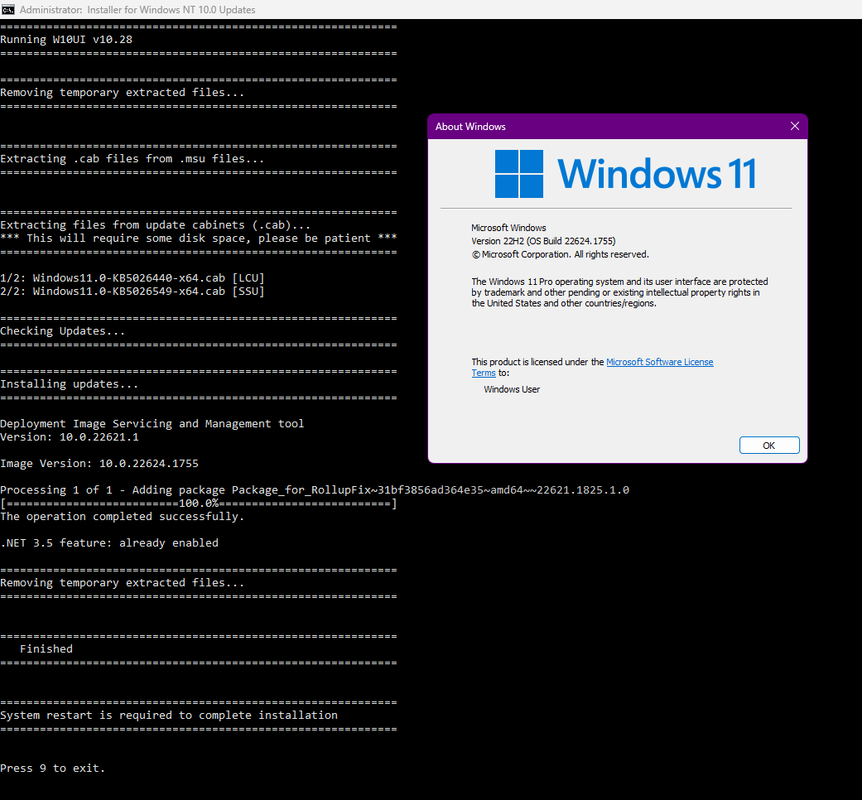Click 'Deployment Image Servicing and Management tool' text
The height and width of the screenshot is (800, 862).
(x=152, y=424)
